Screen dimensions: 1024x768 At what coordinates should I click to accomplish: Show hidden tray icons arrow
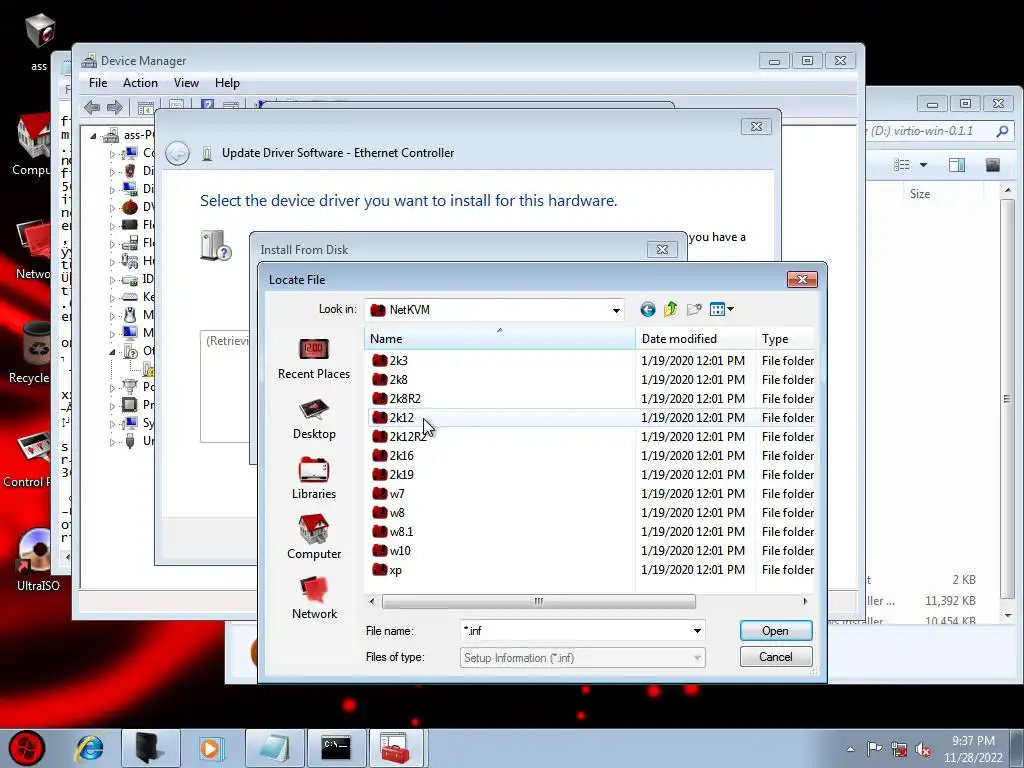pyautogui.click(x=850, y=749)
